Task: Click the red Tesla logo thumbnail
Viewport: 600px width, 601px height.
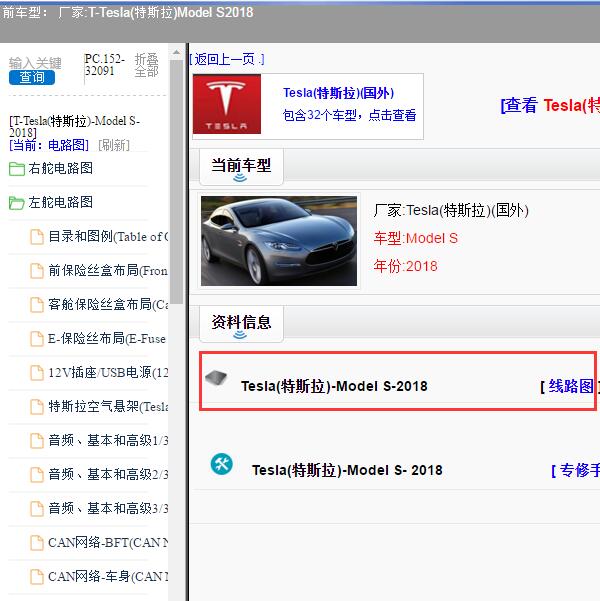Action: click(227, 104)
